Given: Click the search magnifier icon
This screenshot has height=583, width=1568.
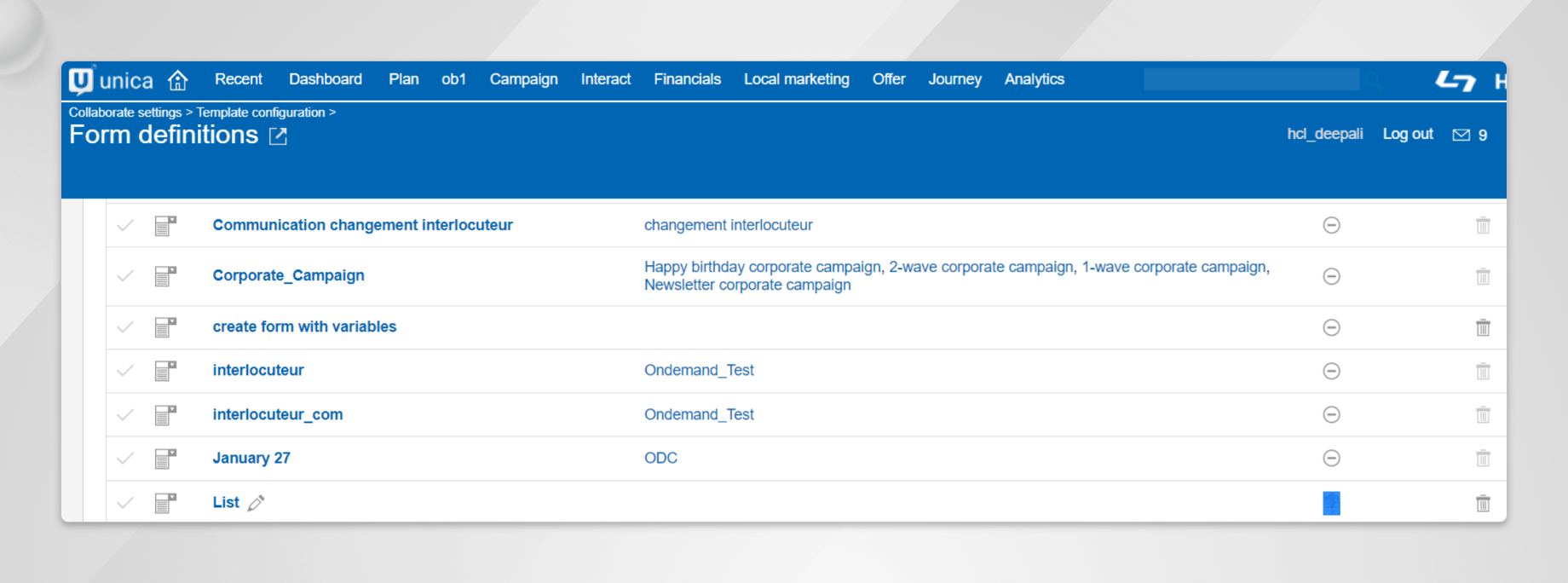Looking at the screenshot, I should [x=1372, y=80].
